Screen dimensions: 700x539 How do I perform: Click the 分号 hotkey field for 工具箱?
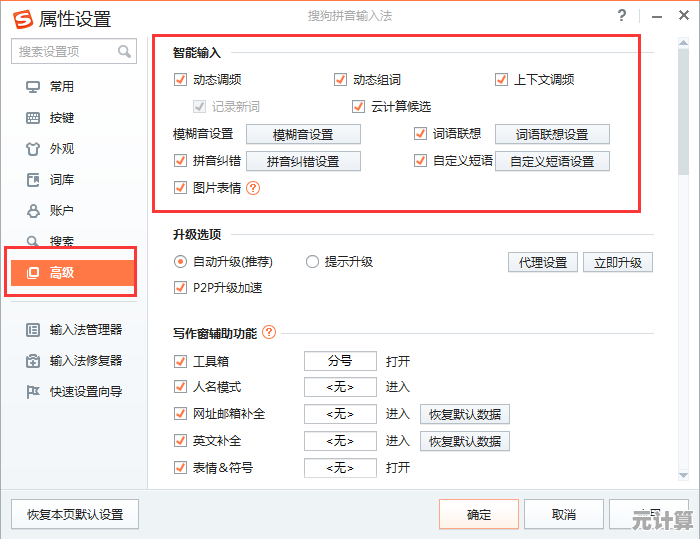[340, 361]
